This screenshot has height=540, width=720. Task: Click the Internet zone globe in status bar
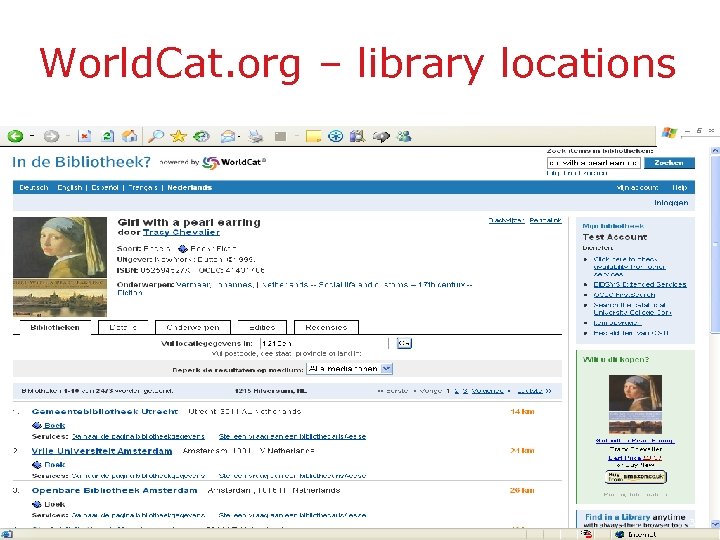tap(619, 534)
